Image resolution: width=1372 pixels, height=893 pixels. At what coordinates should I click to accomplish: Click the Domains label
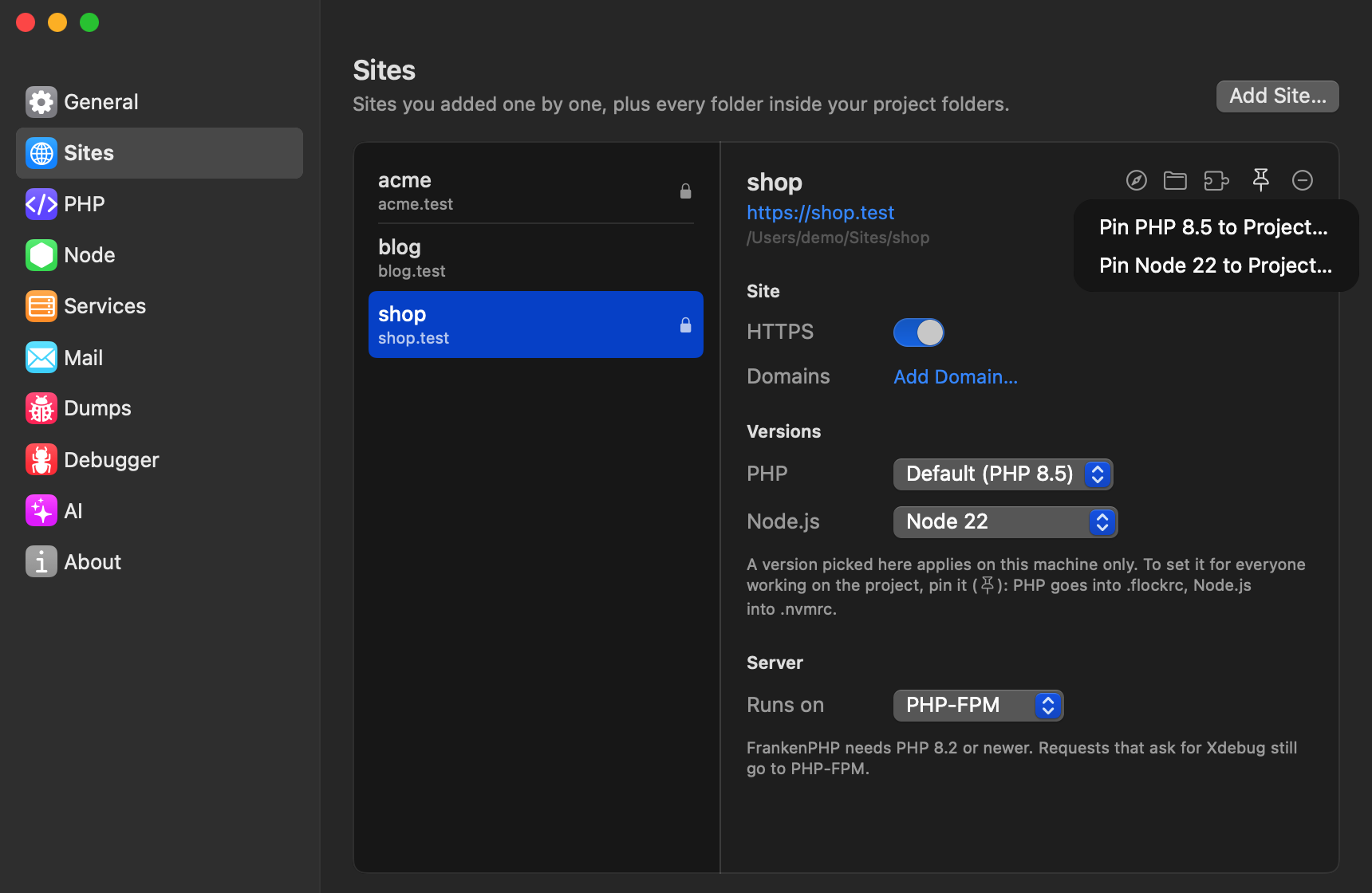(x=788, y=377)
